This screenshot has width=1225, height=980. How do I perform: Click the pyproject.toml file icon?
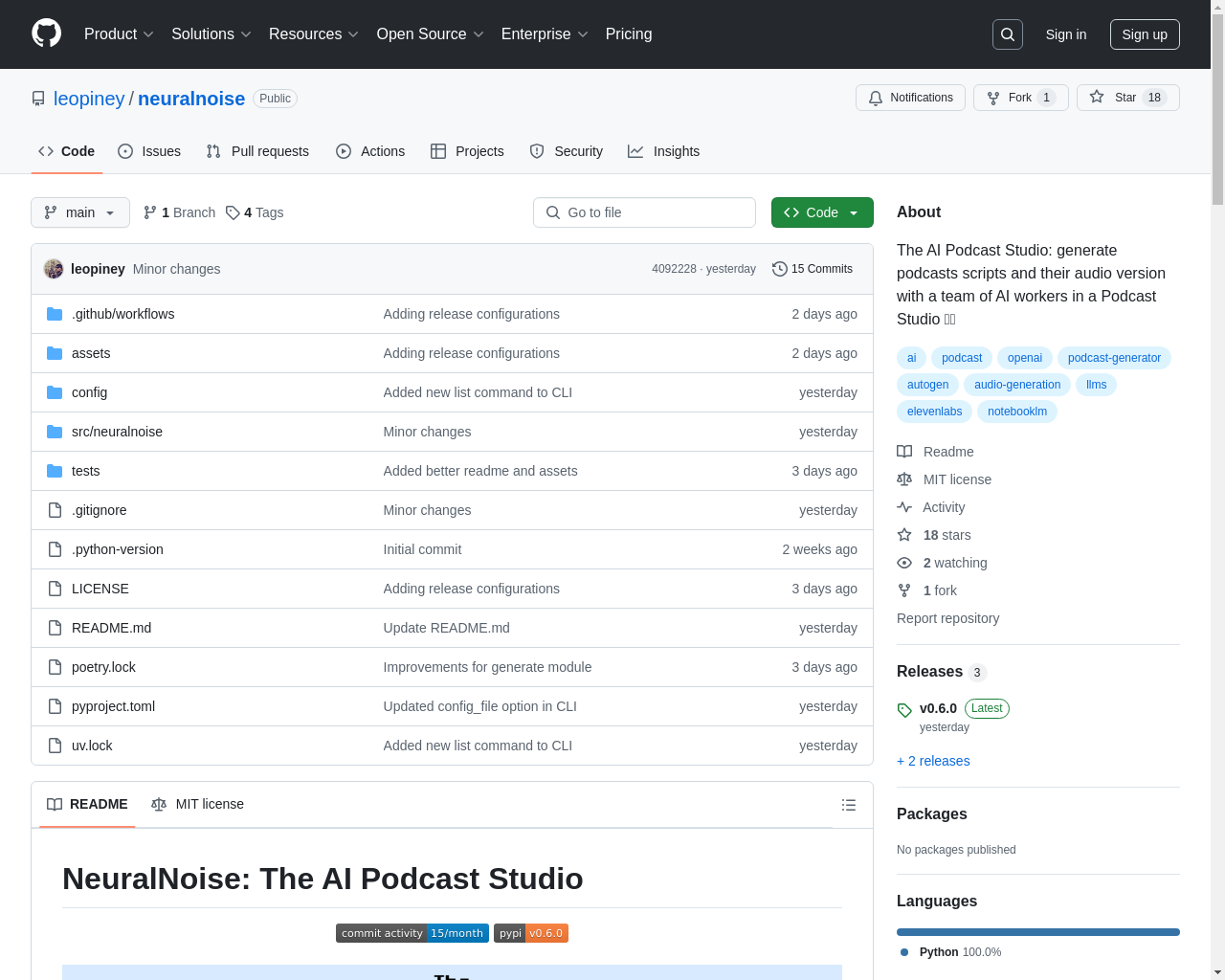tap(55, 706)
